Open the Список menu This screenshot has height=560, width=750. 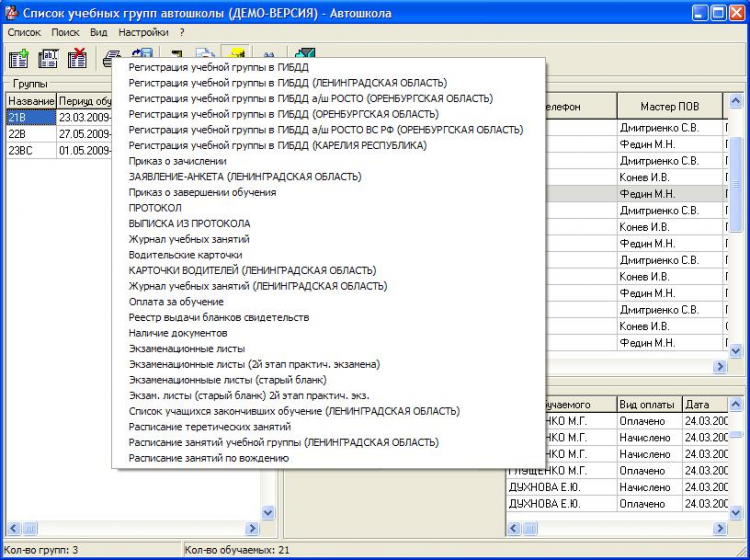coord(24,32)
